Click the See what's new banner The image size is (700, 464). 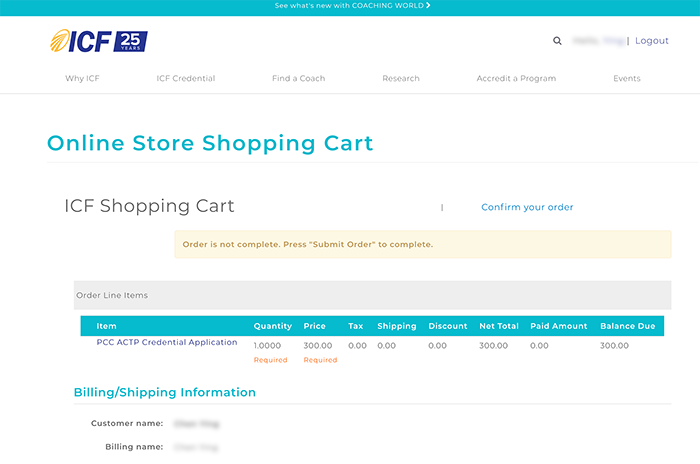tap(350, 6)
